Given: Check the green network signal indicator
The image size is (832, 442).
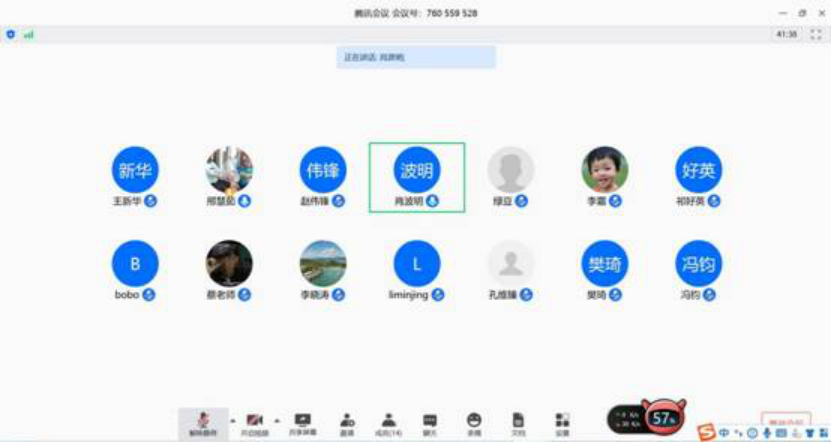Looking at the screenshot, I should (x=29, y=34).
